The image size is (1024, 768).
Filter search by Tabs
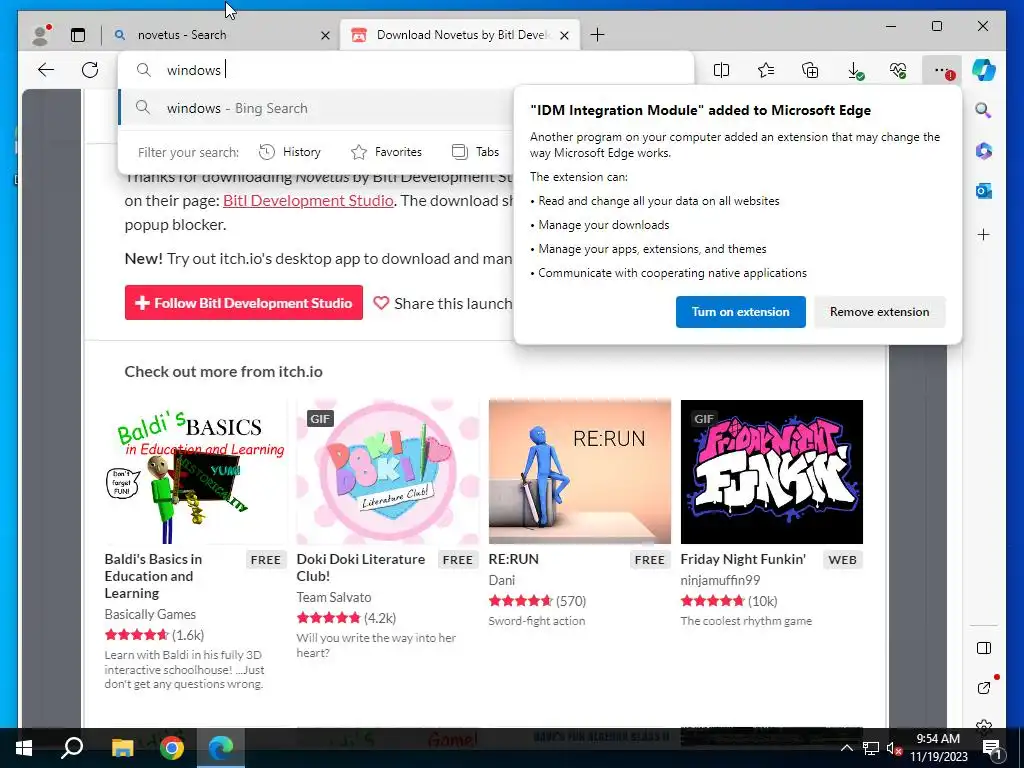click(x=475, y=152)
